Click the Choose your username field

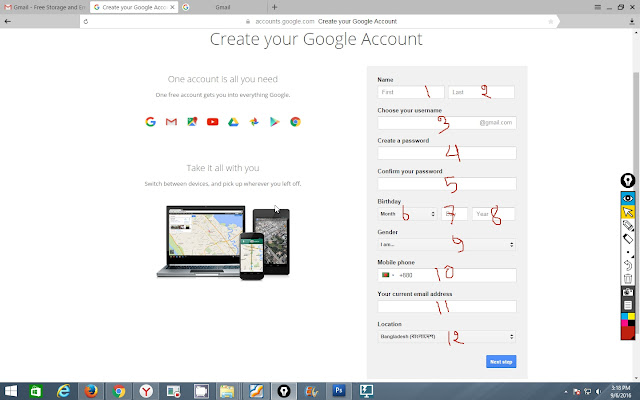click(447, 122)
